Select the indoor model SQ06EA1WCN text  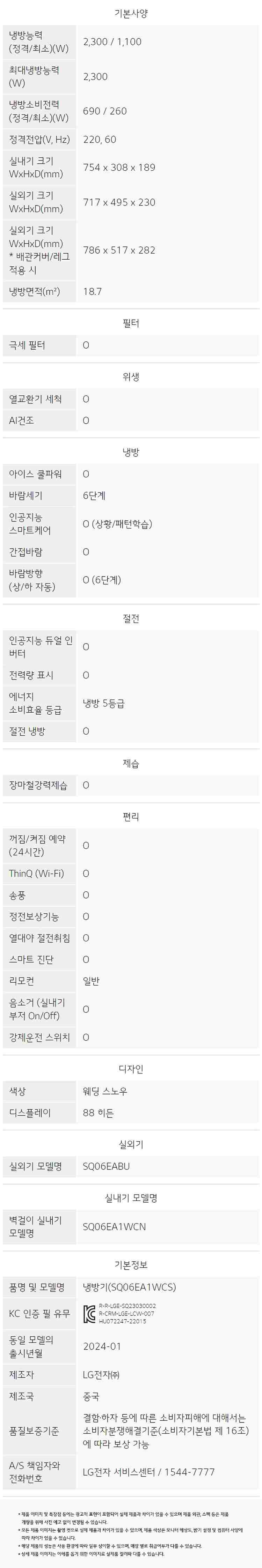point(114,1227)
